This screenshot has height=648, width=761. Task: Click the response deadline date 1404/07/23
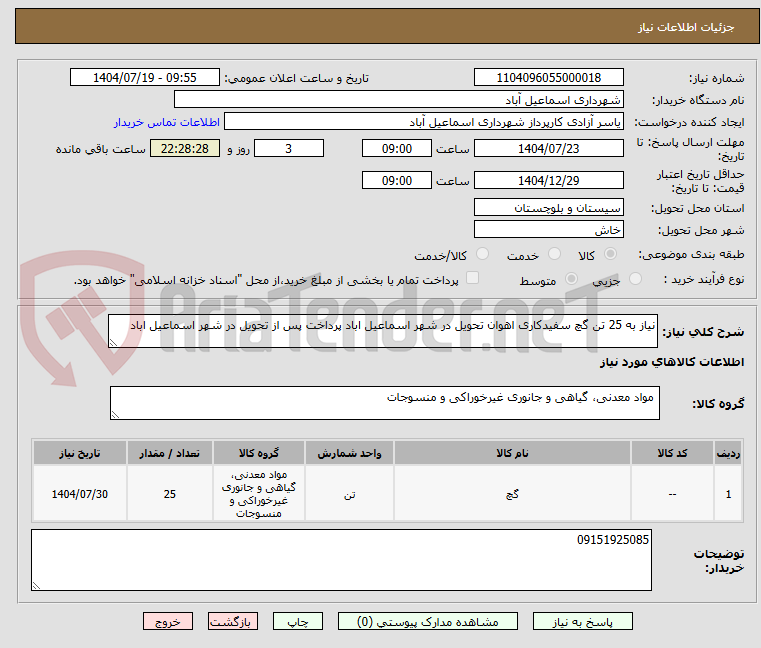548,149
